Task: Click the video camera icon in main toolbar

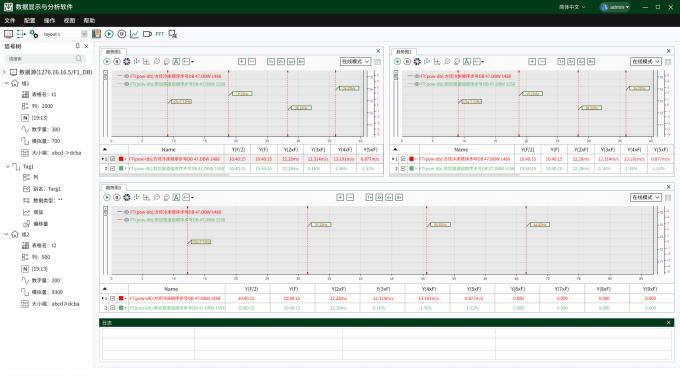Action: point(147,34)
